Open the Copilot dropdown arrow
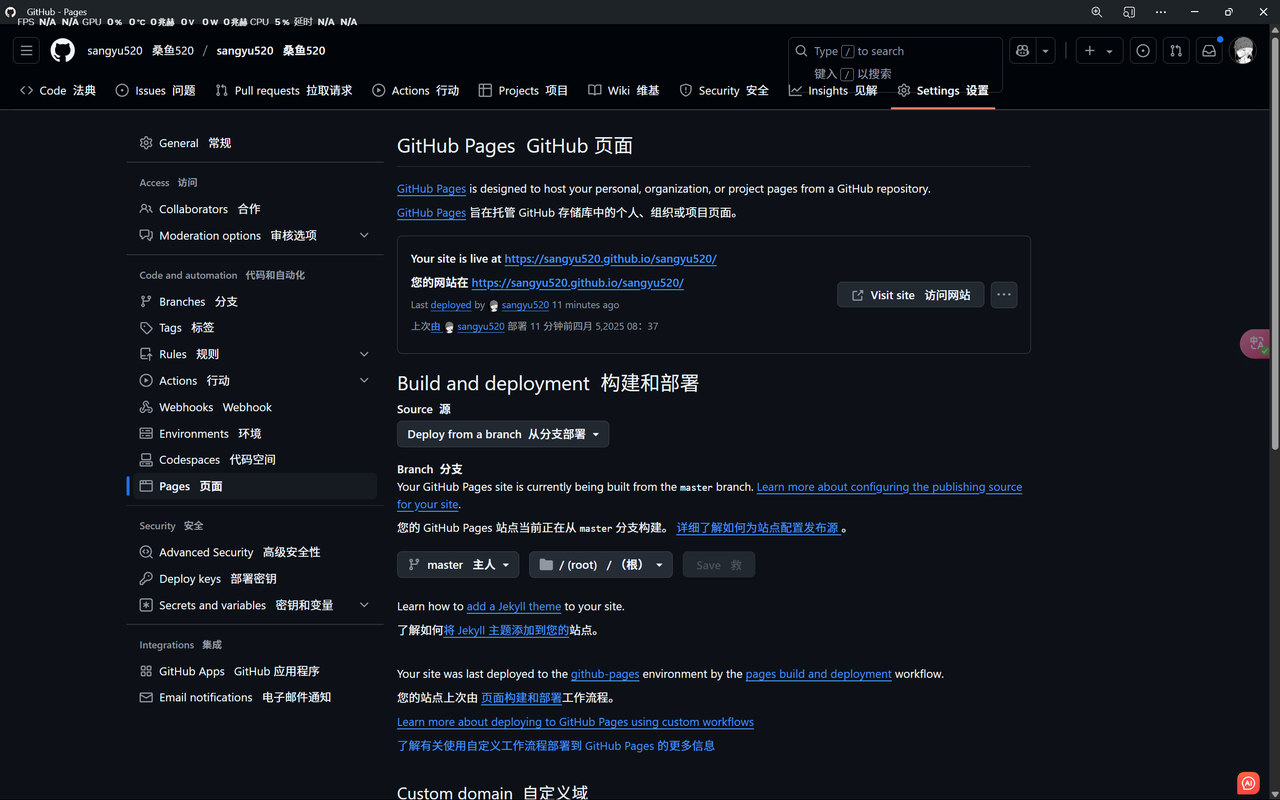The image size is (1280, 800). pos(1045,51)
